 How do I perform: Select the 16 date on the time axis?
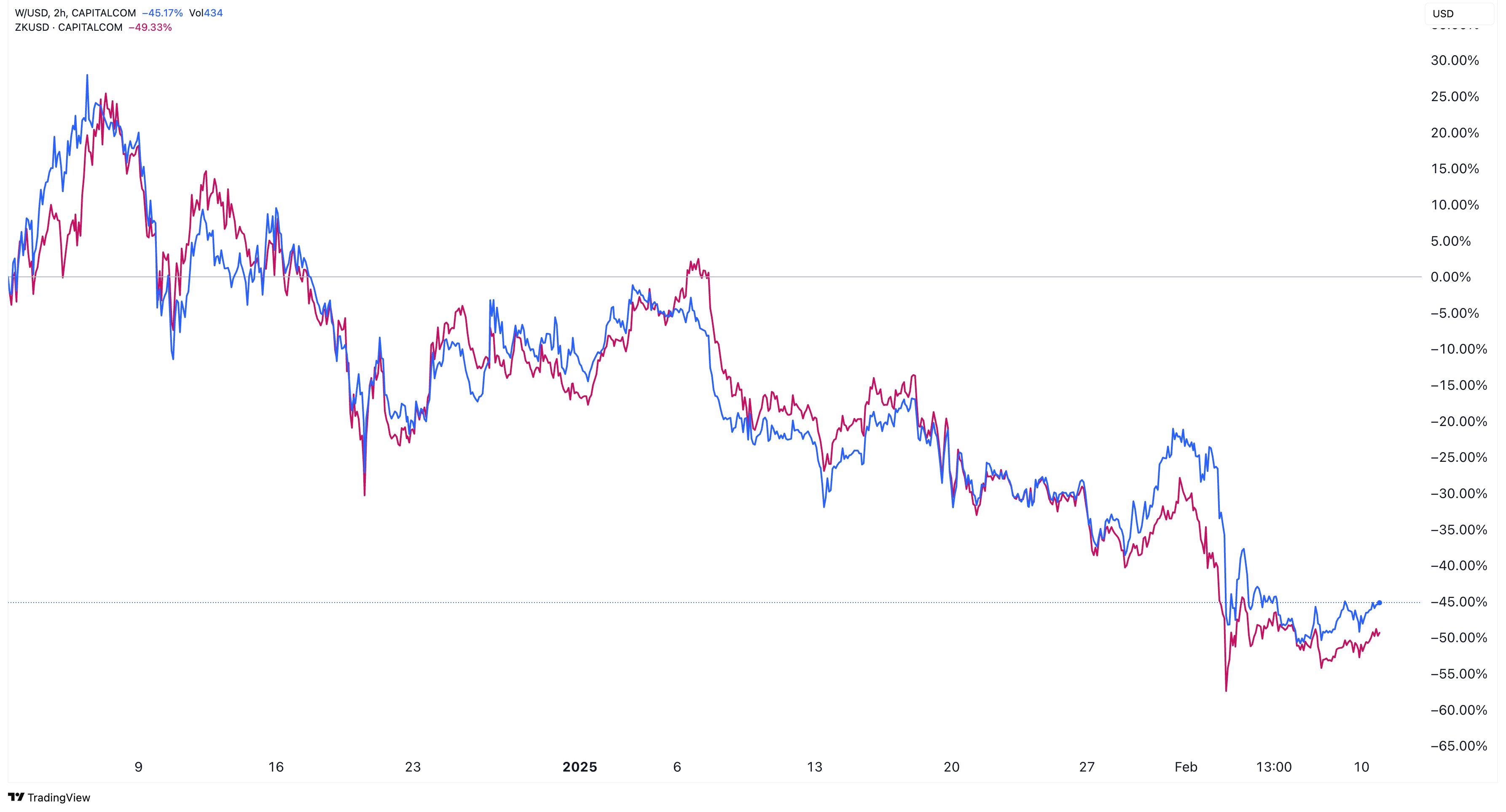[275, 767]
